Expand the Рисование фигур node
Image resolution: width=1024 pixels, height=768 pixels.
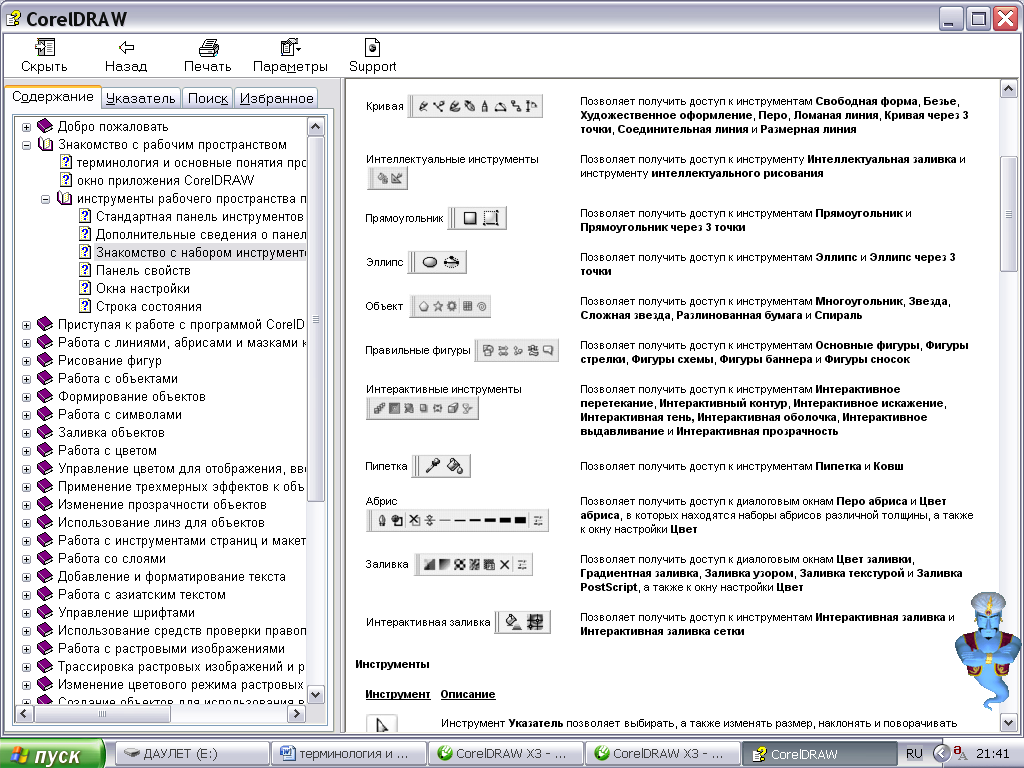click(x=26, y=361)
